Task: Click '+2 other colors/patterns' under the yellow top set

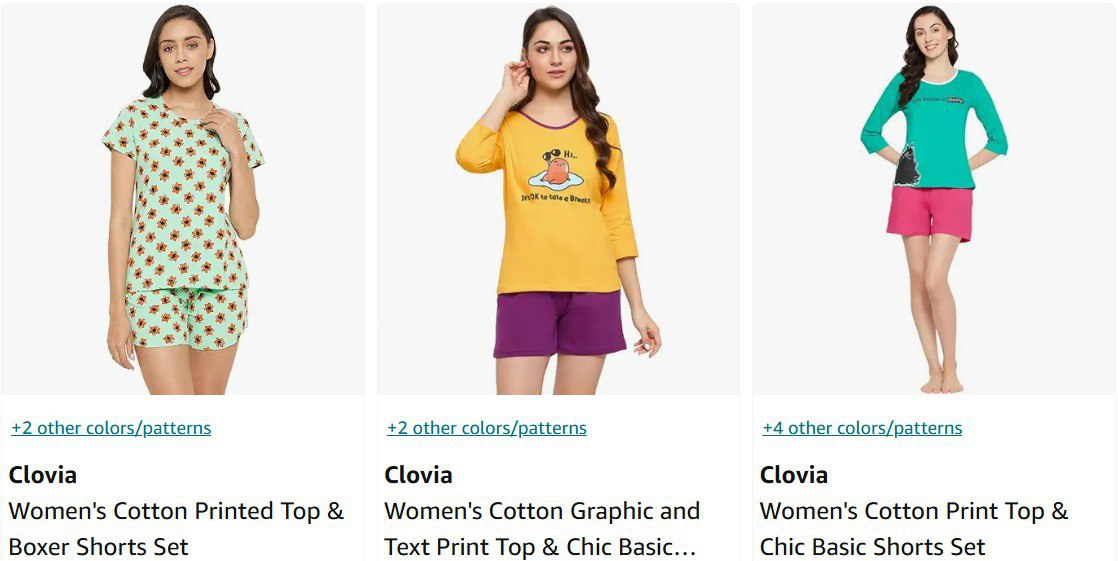Action: [x=487, y=428]
